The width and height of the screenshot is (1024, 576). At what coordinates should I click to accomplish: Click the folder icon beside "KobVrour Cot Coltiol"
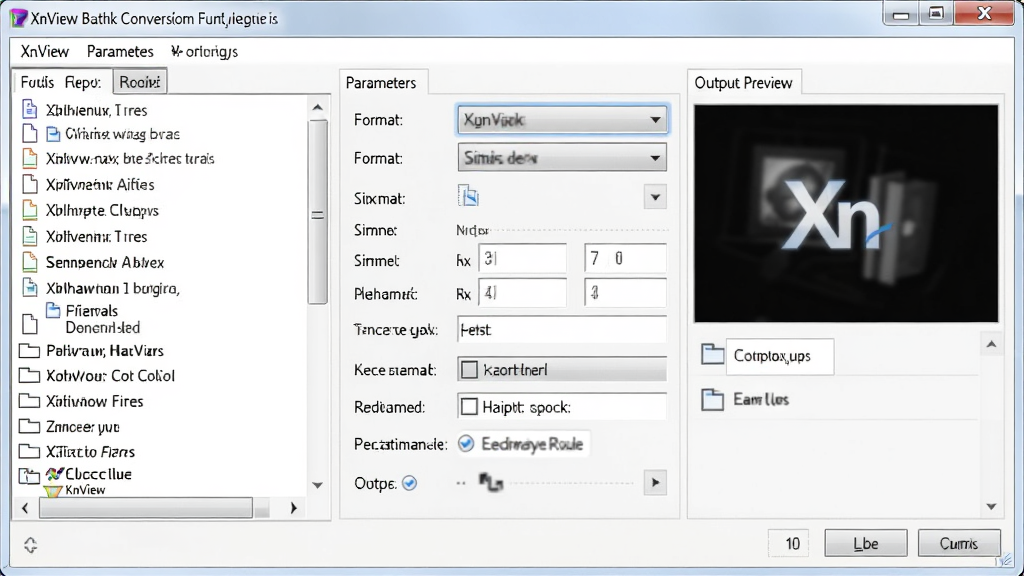tap(29, 376)
